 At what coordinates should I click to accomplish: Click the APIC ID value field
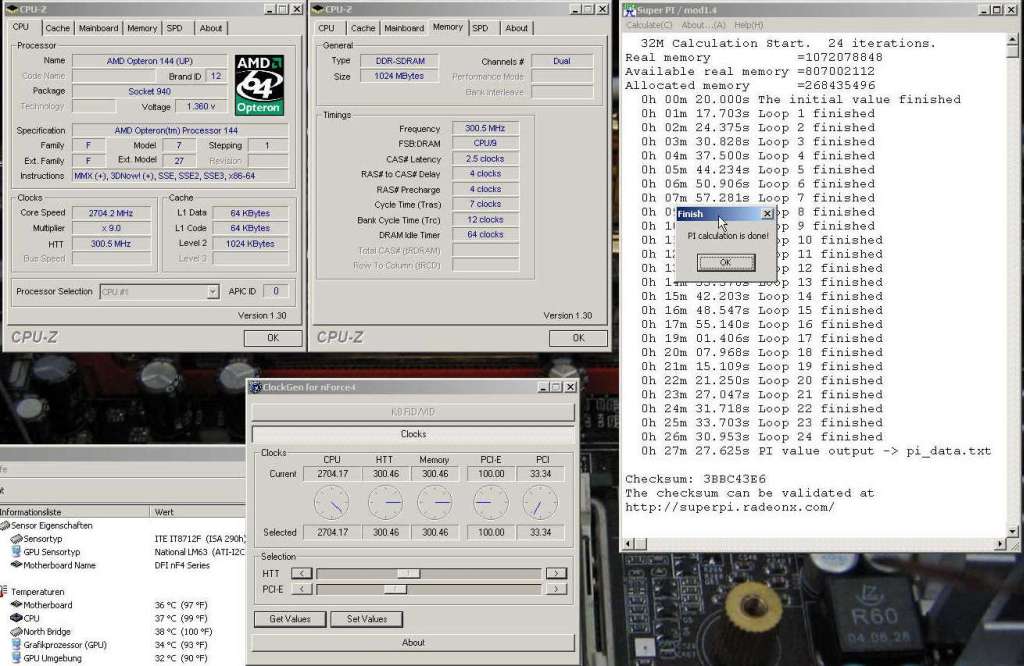pyautogui.click(x=276, y=291)
